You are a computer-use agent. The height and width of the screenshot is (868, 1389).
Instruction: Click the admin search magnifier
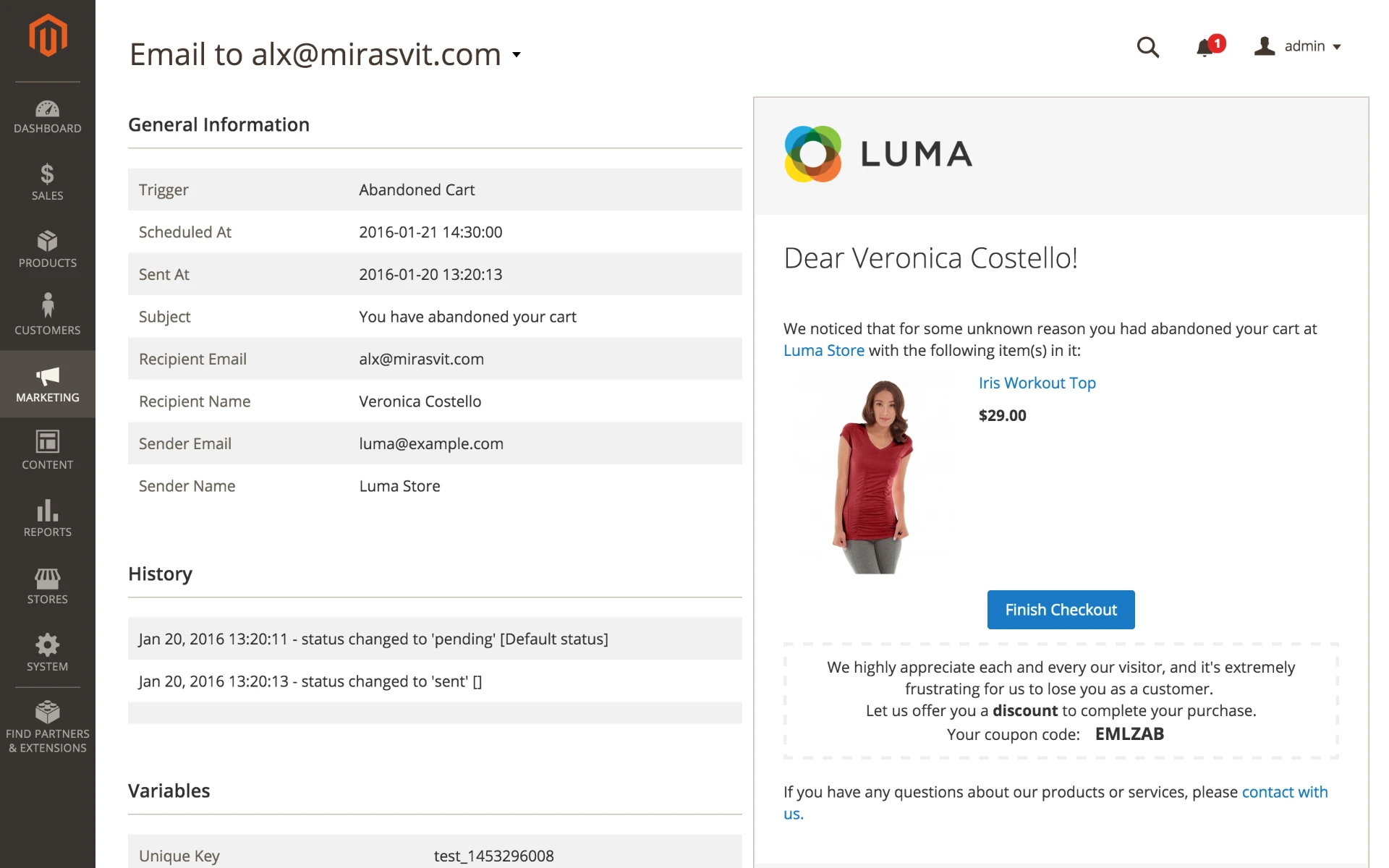pos(1147,47)
